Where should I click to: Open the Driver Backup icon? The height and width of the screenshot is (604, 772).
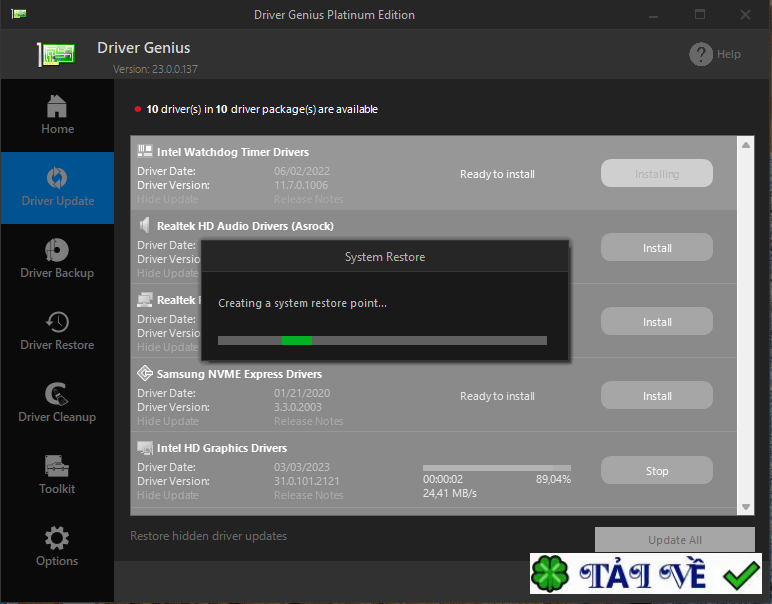click(x=57, y=250)
